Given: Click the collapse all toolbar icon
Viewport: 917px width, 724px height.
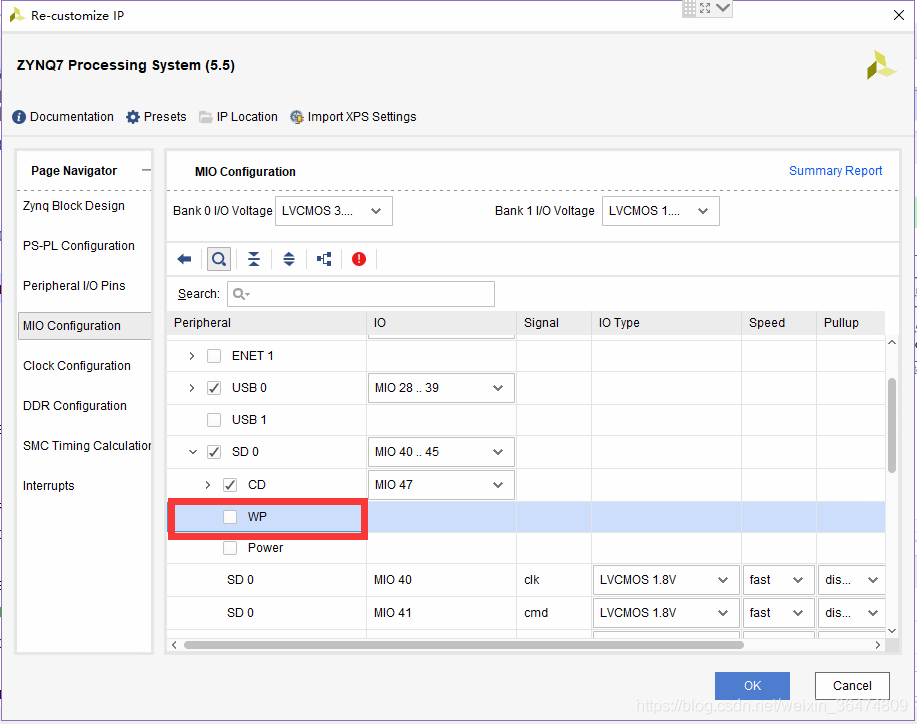Looking at the screenshot, I should click(x=254, y=259).
